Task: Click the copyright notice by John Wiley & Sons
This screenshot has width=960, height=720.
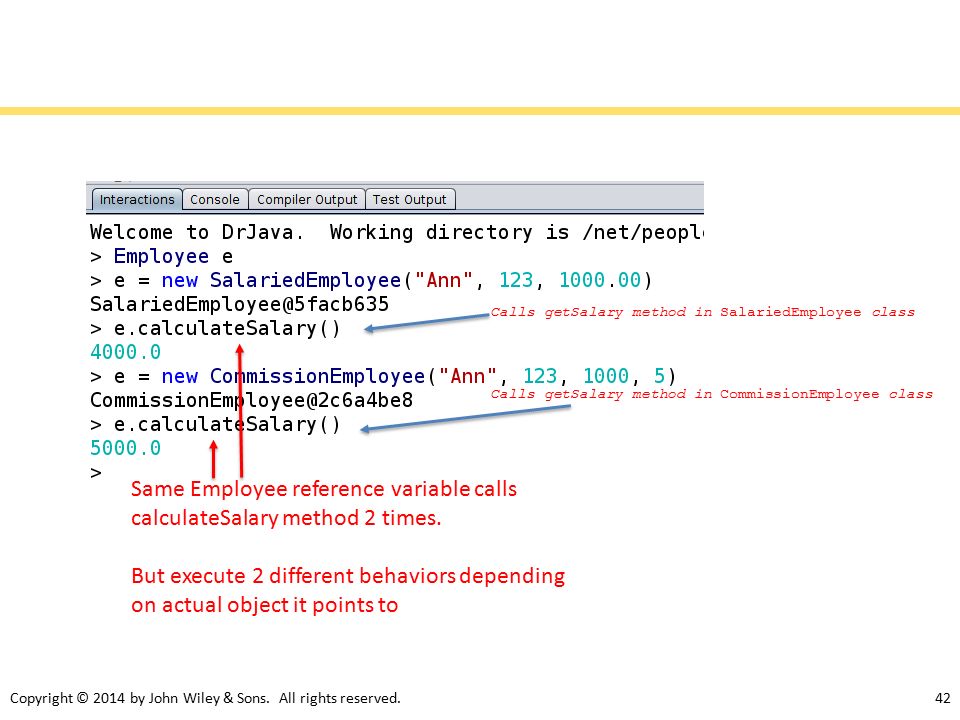Action: [205, 698]
